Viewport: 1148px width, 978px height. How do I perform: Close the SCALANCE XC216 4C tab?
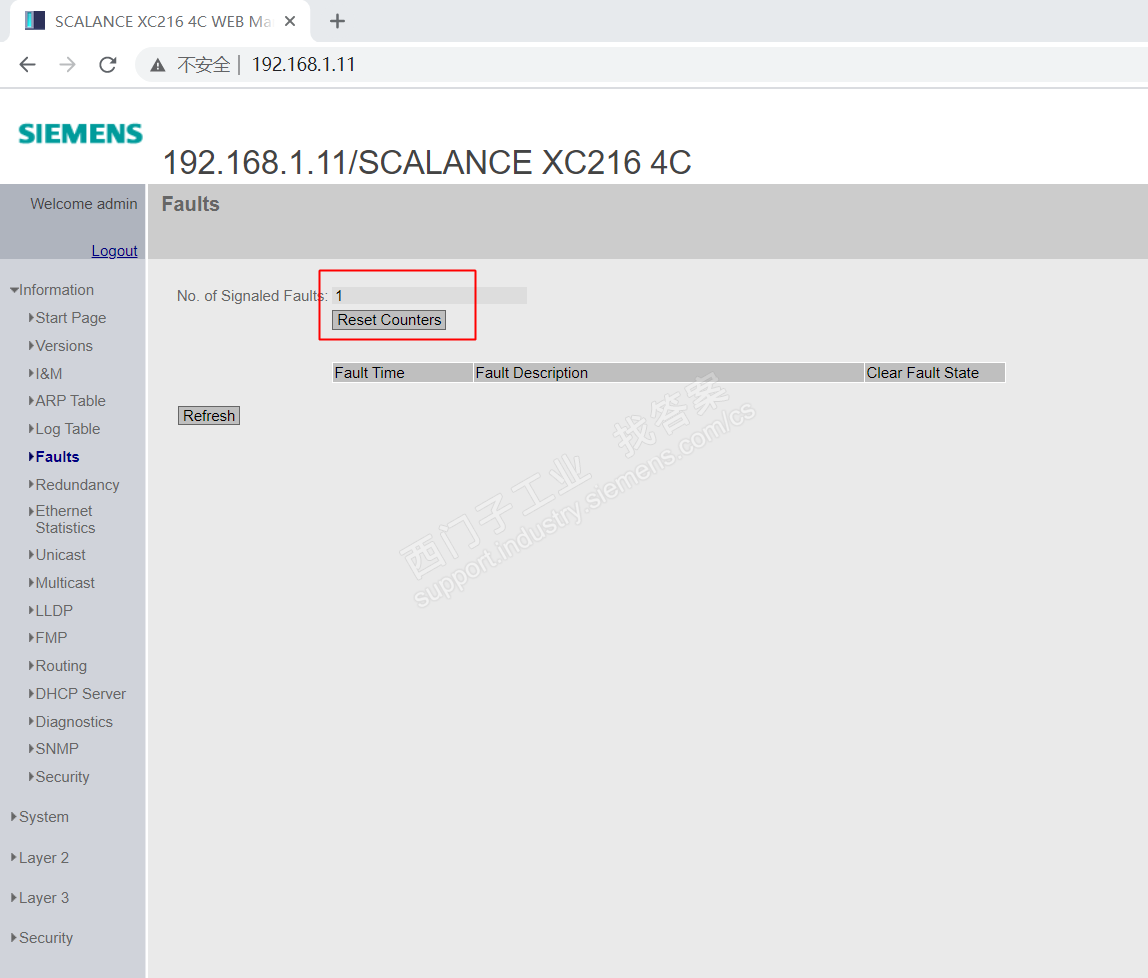click(x=290, y=21)
